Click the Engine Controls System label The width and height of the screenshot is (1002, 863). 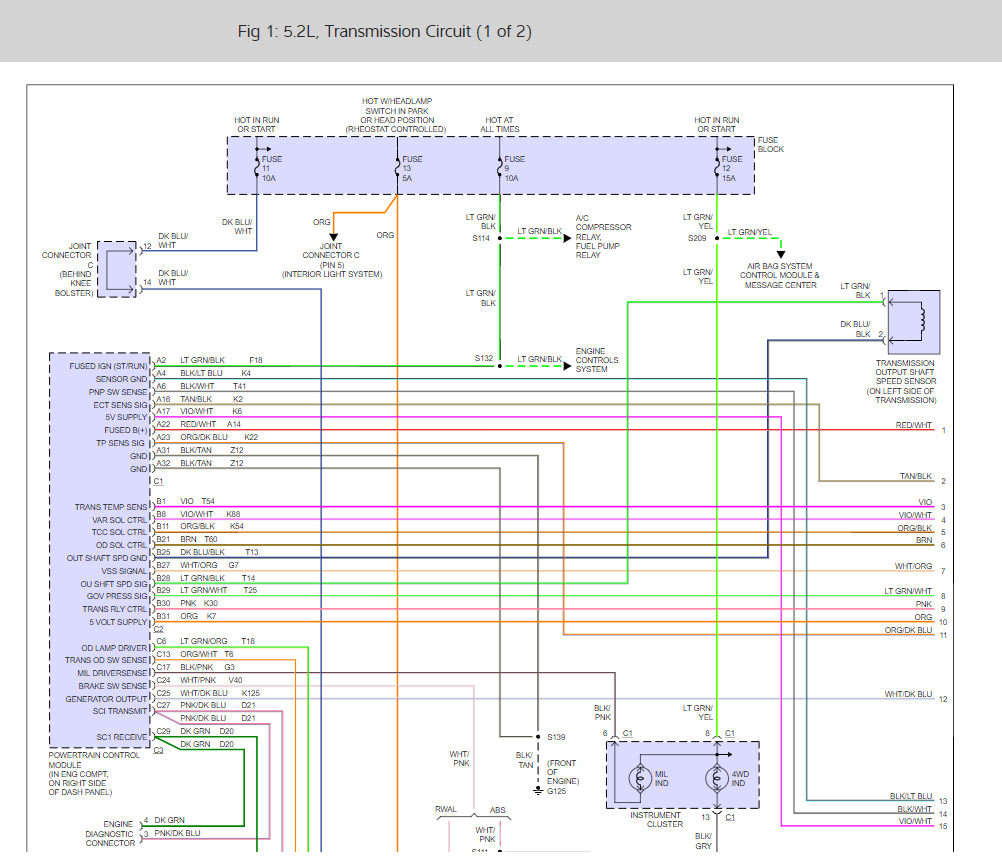click(x=597, y=360)
